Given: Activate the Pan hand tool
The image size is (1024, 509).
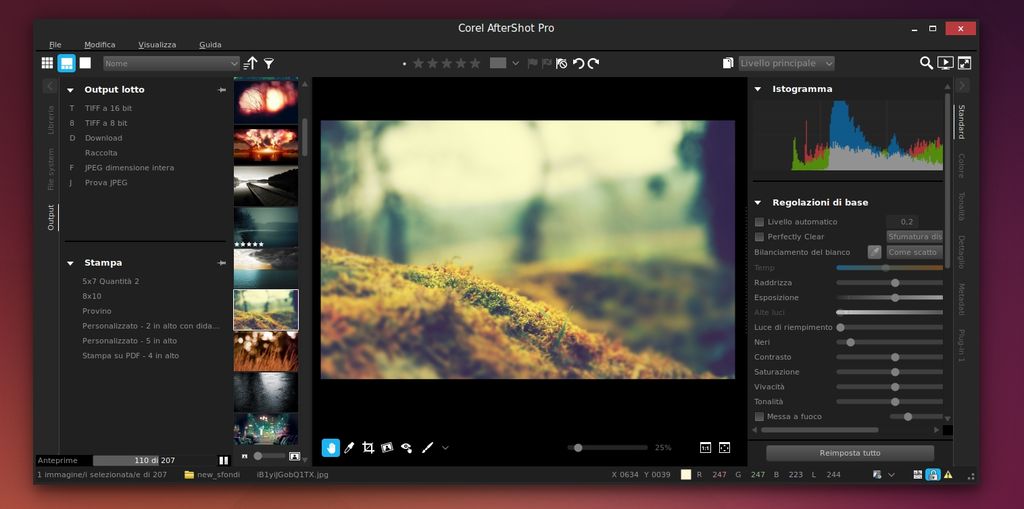Looking at the screenshot, I should tap(331, 448).
